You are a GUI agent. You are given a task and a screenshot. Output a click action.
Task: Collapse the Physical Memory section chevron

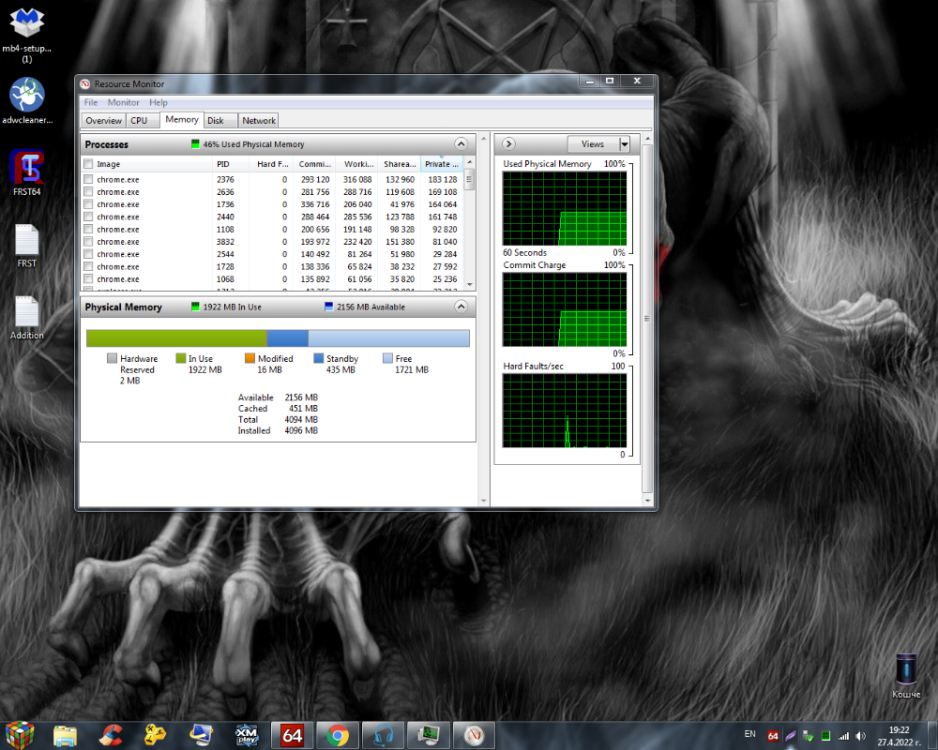point(461,307)
